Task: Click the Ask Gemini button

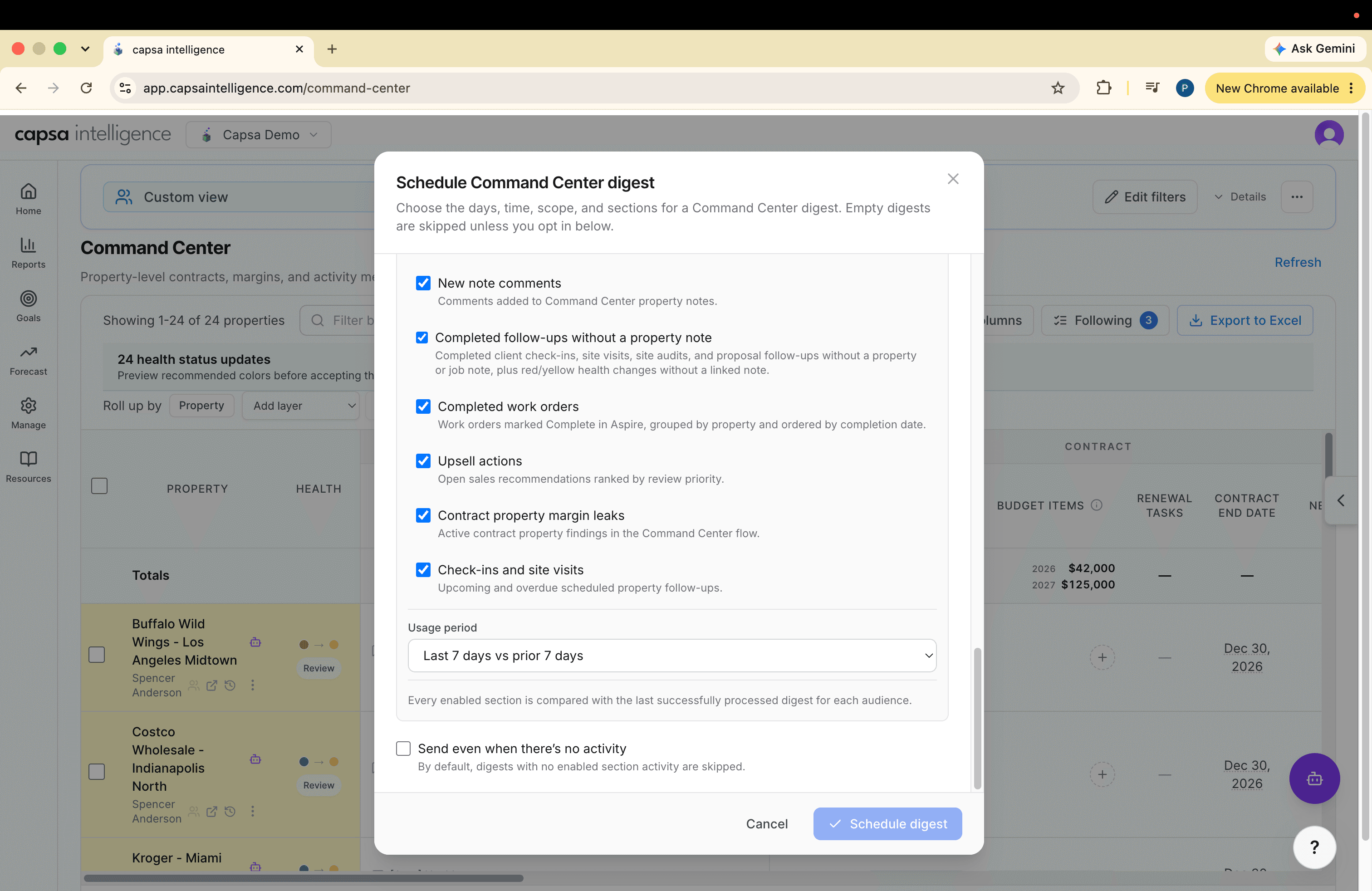Action: coord(1315,49)
